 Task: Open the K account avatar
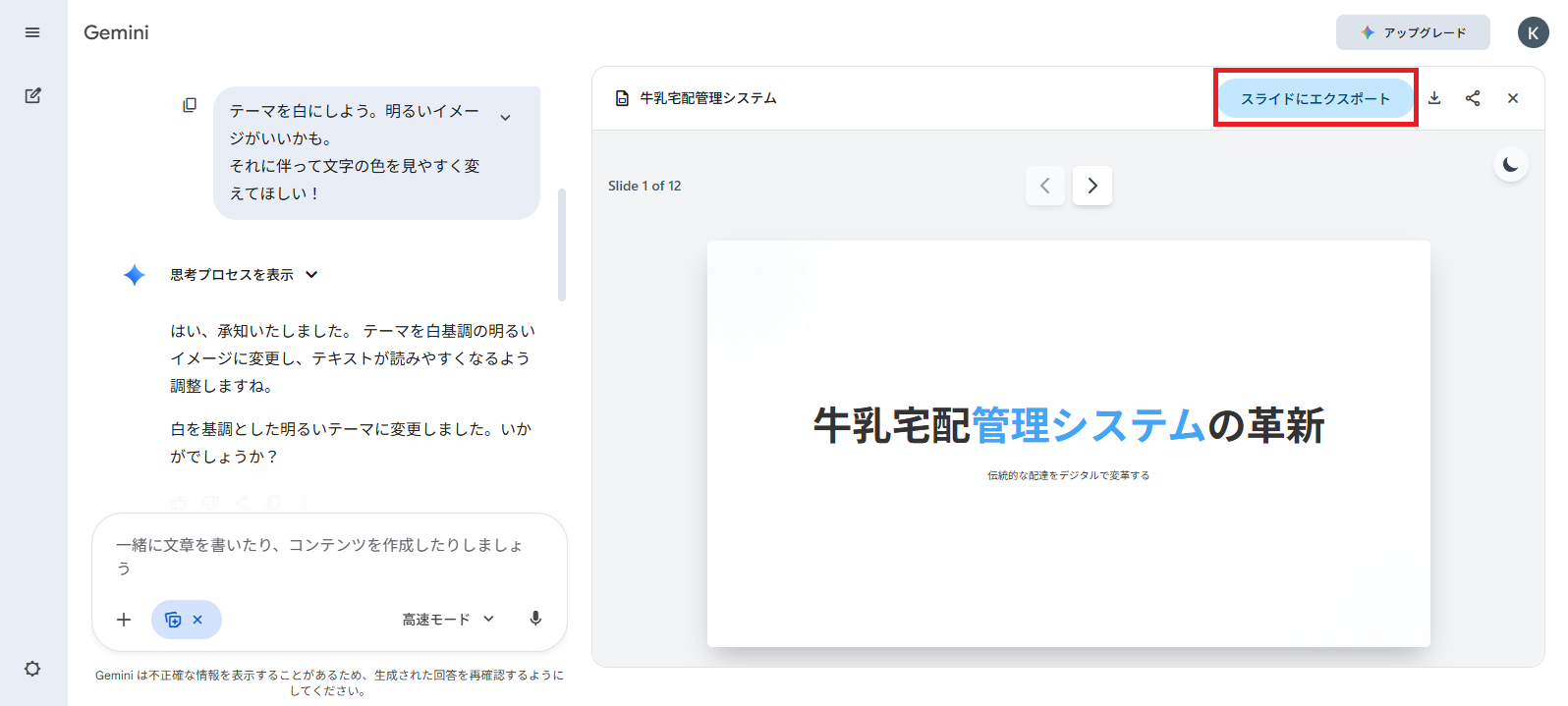click(x=1533, y=32)
